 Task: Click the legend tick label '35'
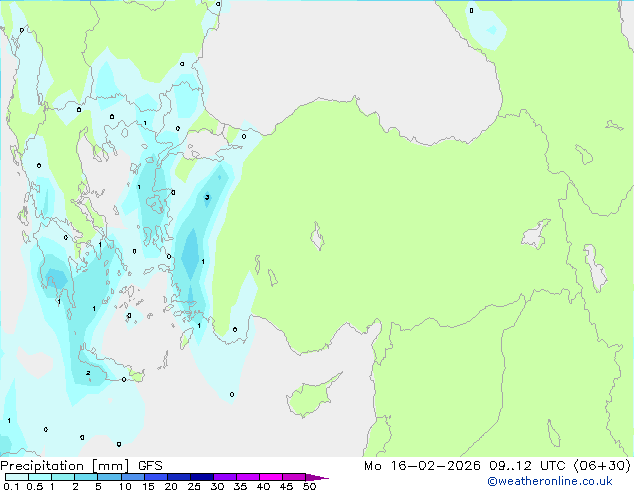(240, 486)
